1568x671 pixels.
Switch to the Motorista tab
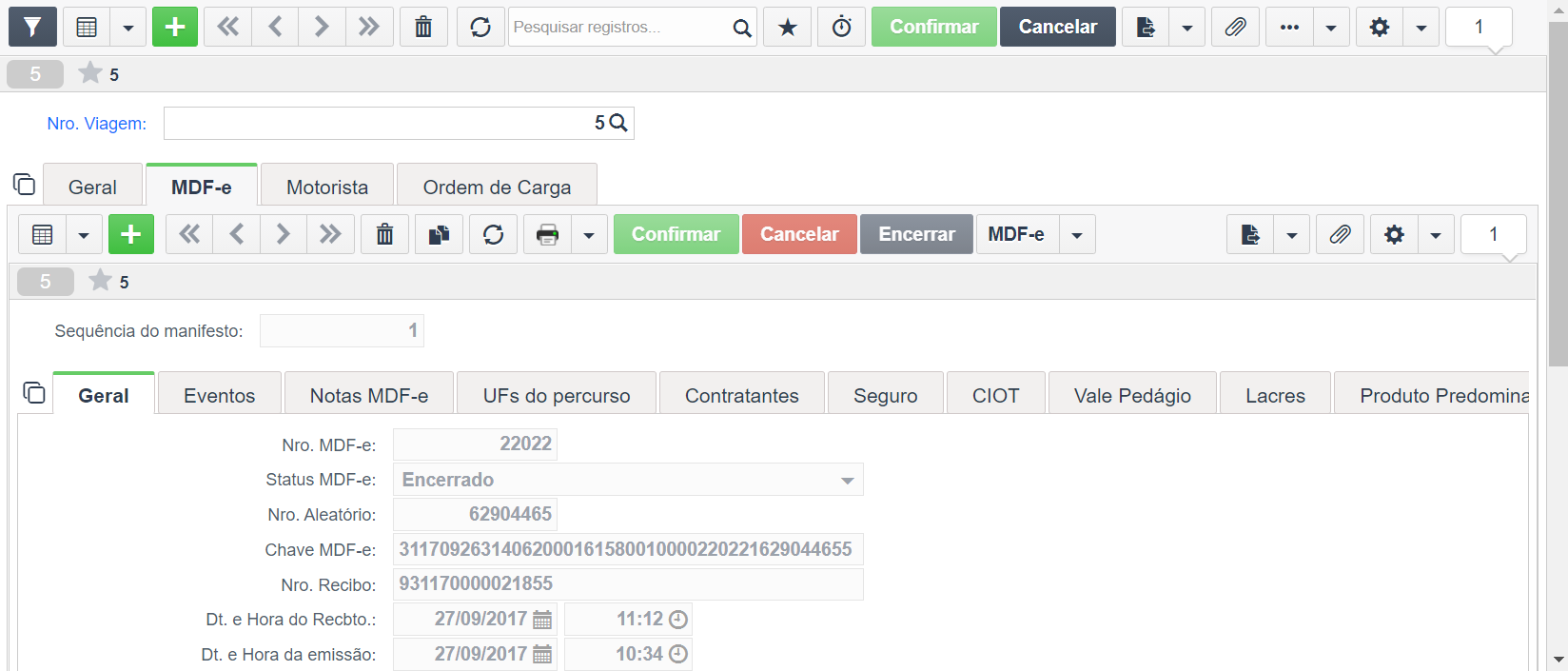point(327,187)
